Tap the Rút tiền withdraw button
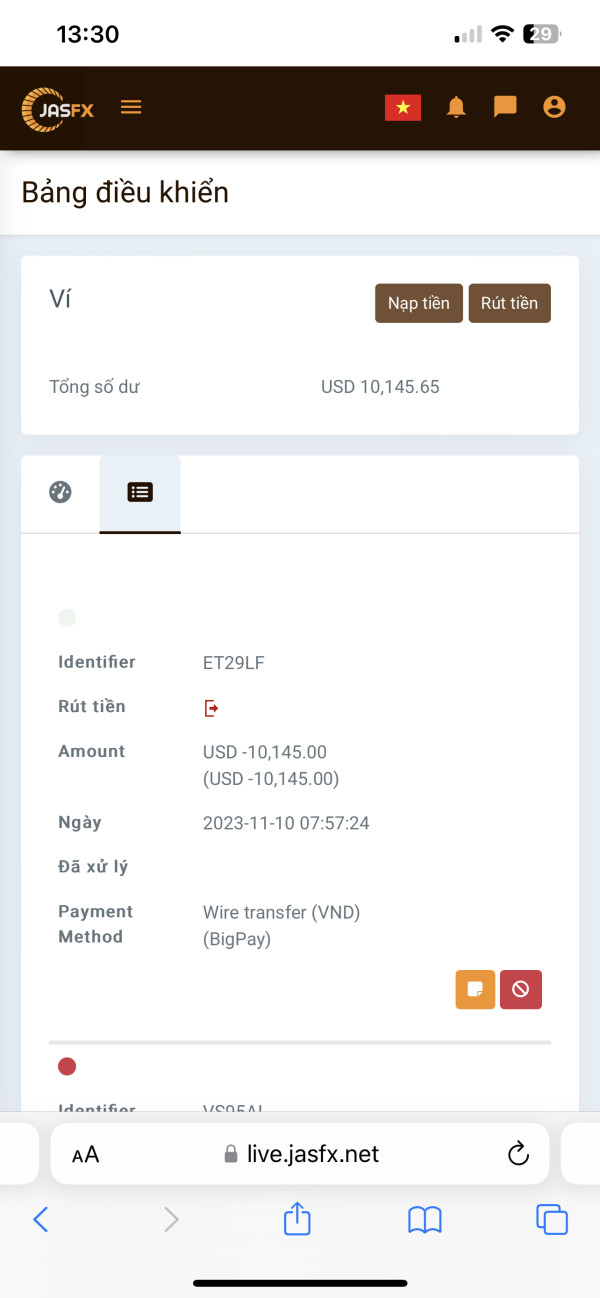The height and width of the screenshot is (1298, 600). (509, 303)
